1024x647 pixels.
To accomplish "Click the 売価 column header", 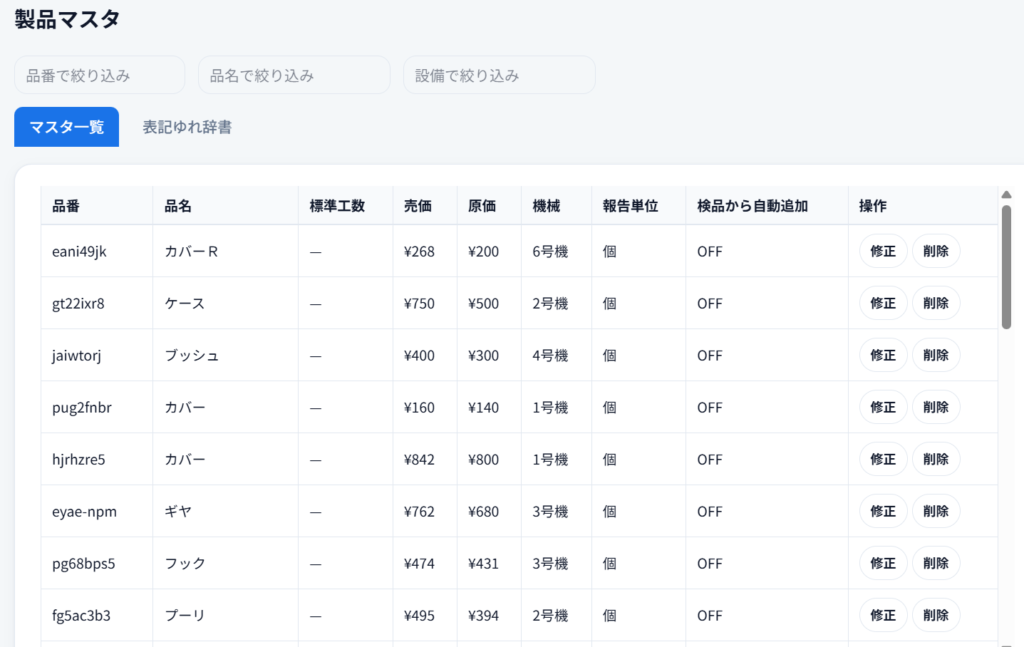I will click(x=418, y=206).
